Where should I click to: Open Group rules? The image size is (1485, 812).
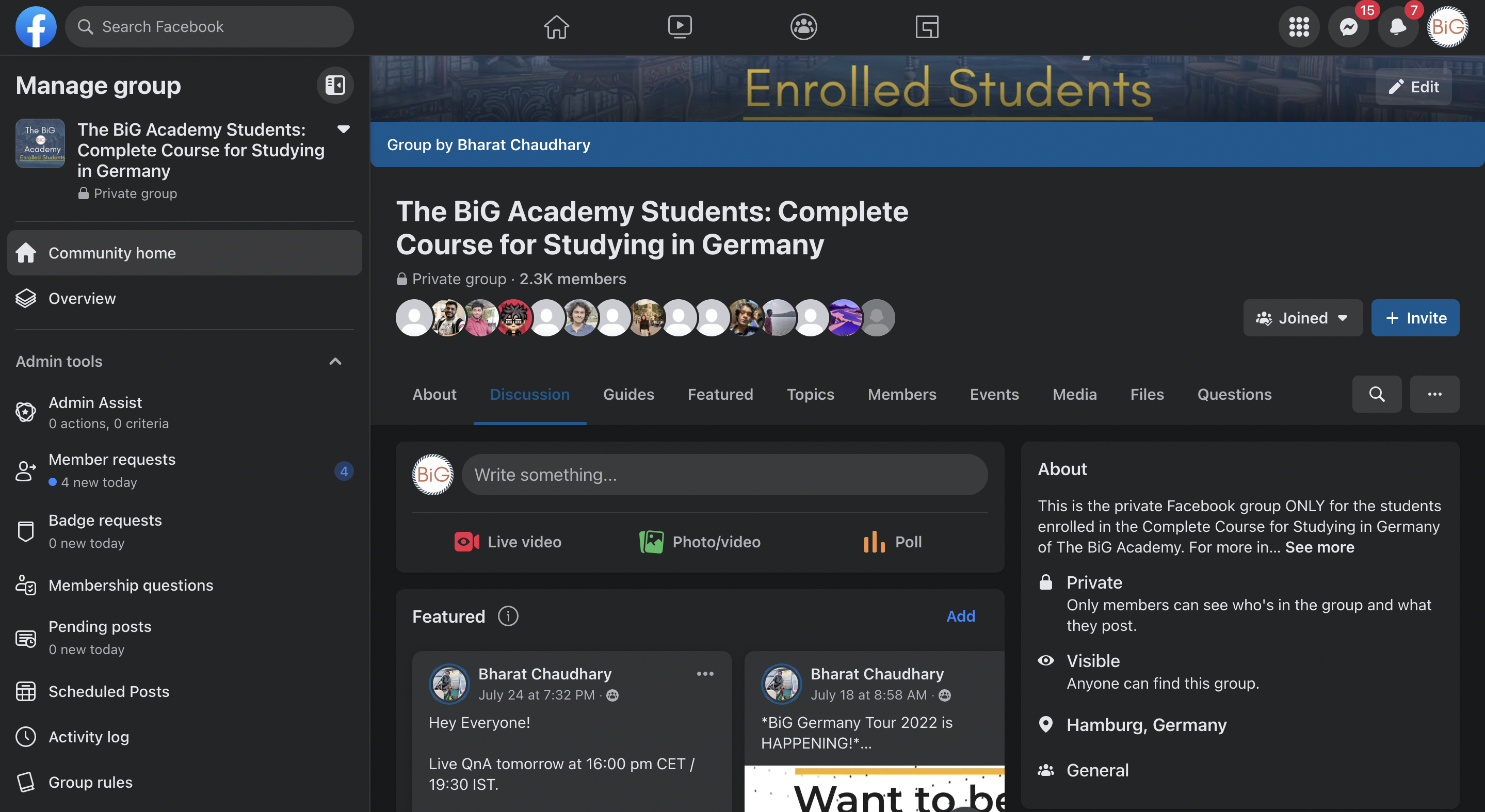coord(185,782)
